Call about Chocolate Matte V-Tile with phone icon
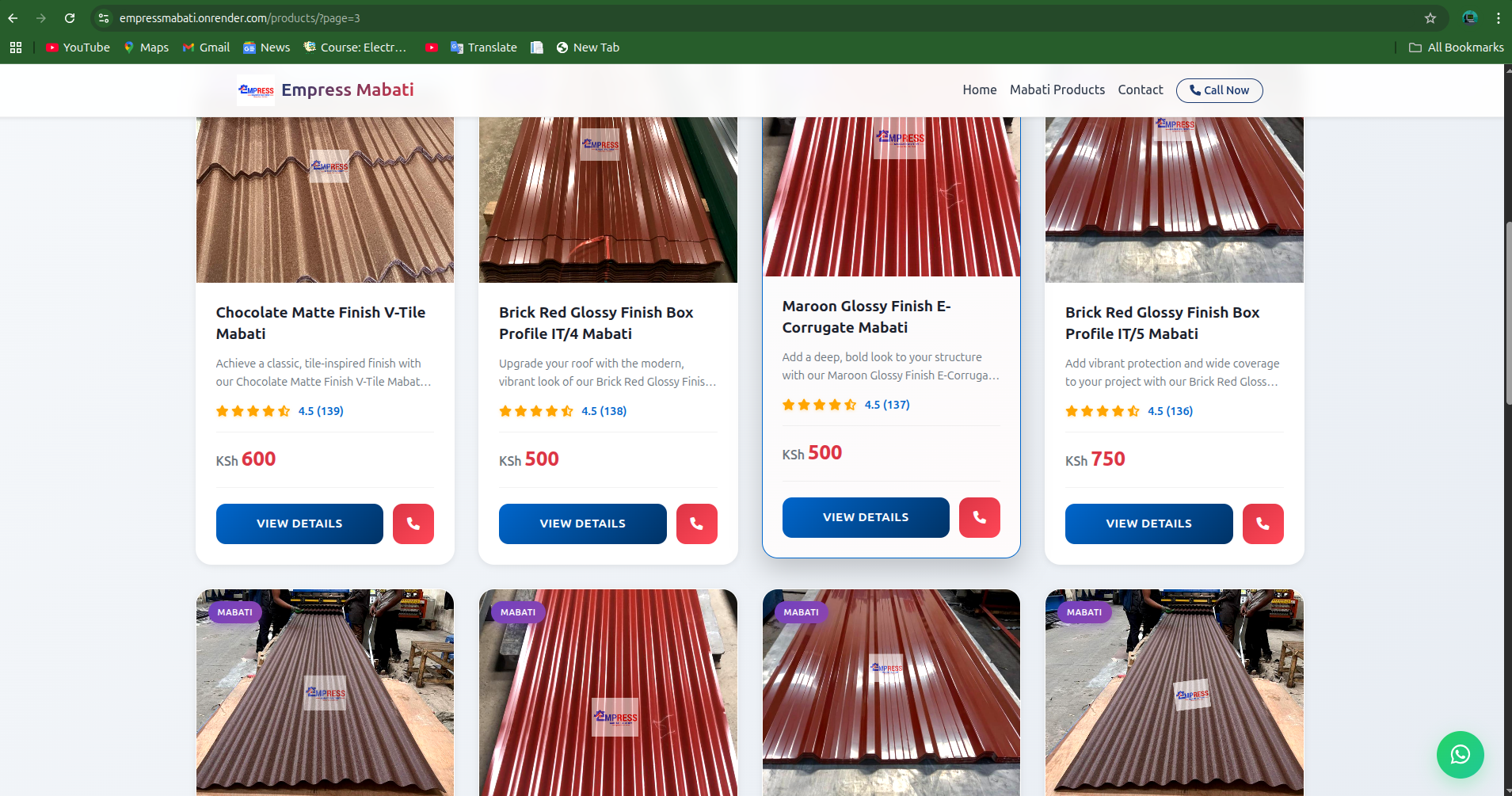 coord(413,524)
